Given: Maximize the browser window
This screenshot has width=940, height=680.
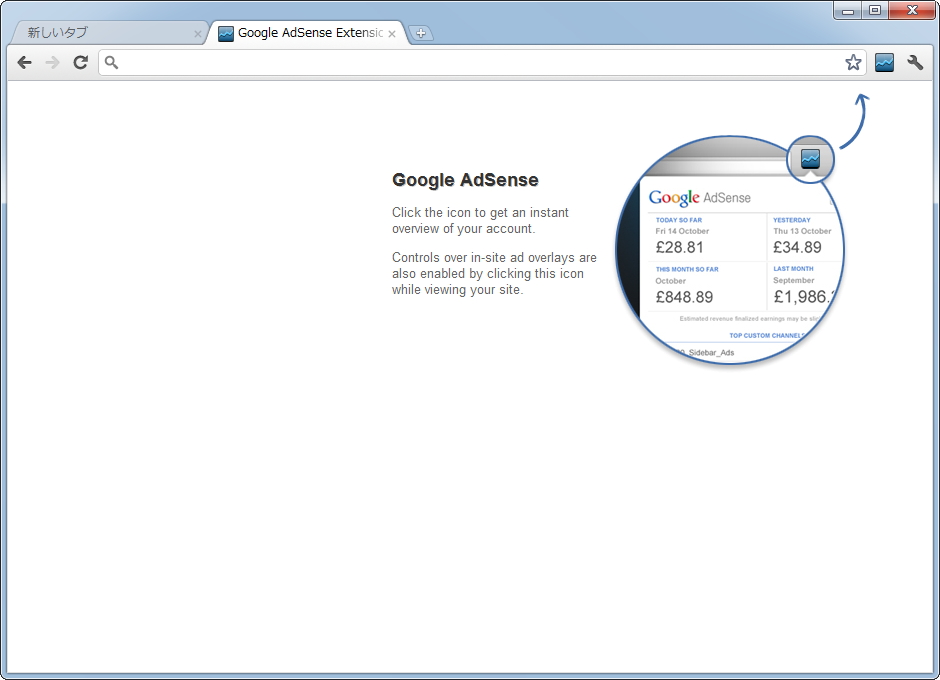Looking at the screenshot, I should (875, 11).
